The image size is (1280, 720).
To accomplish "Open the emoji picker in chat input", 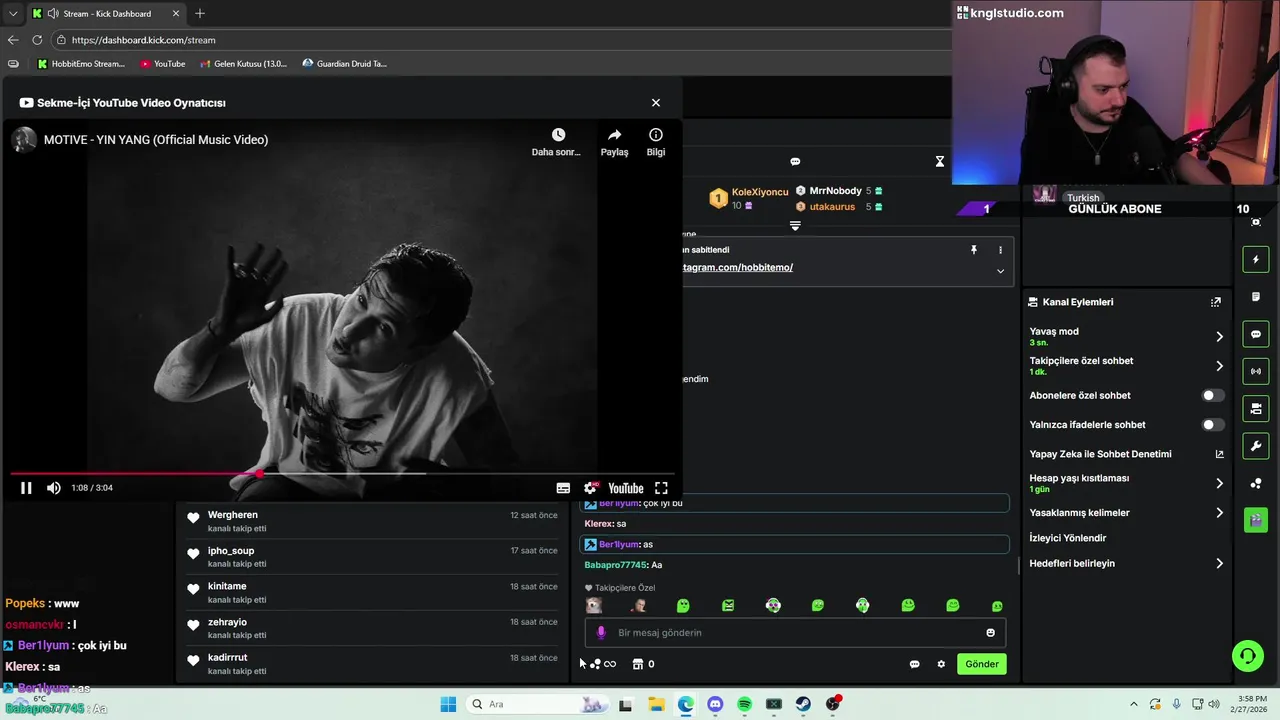I will tap(991, 633).
